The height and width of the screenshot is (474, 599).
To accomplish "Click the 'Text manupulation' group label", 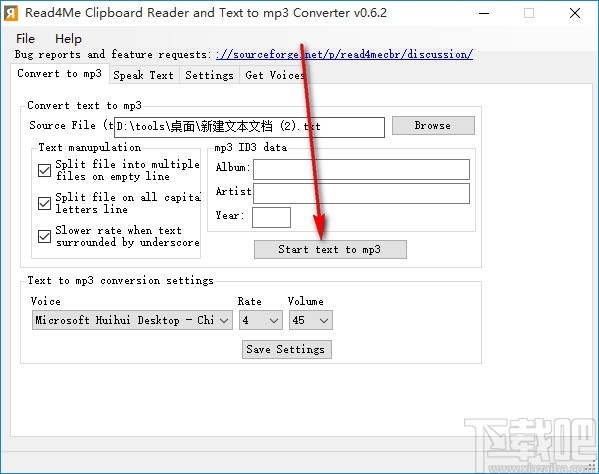I will click(x=90, y=147).
